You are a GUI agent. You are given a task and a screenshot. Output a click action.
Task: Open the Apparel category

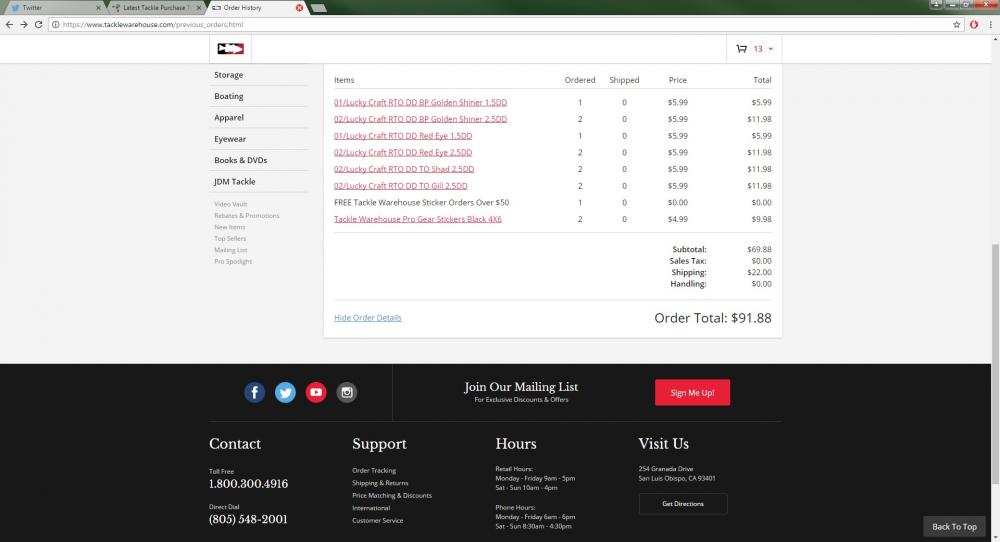click(229, 117)
